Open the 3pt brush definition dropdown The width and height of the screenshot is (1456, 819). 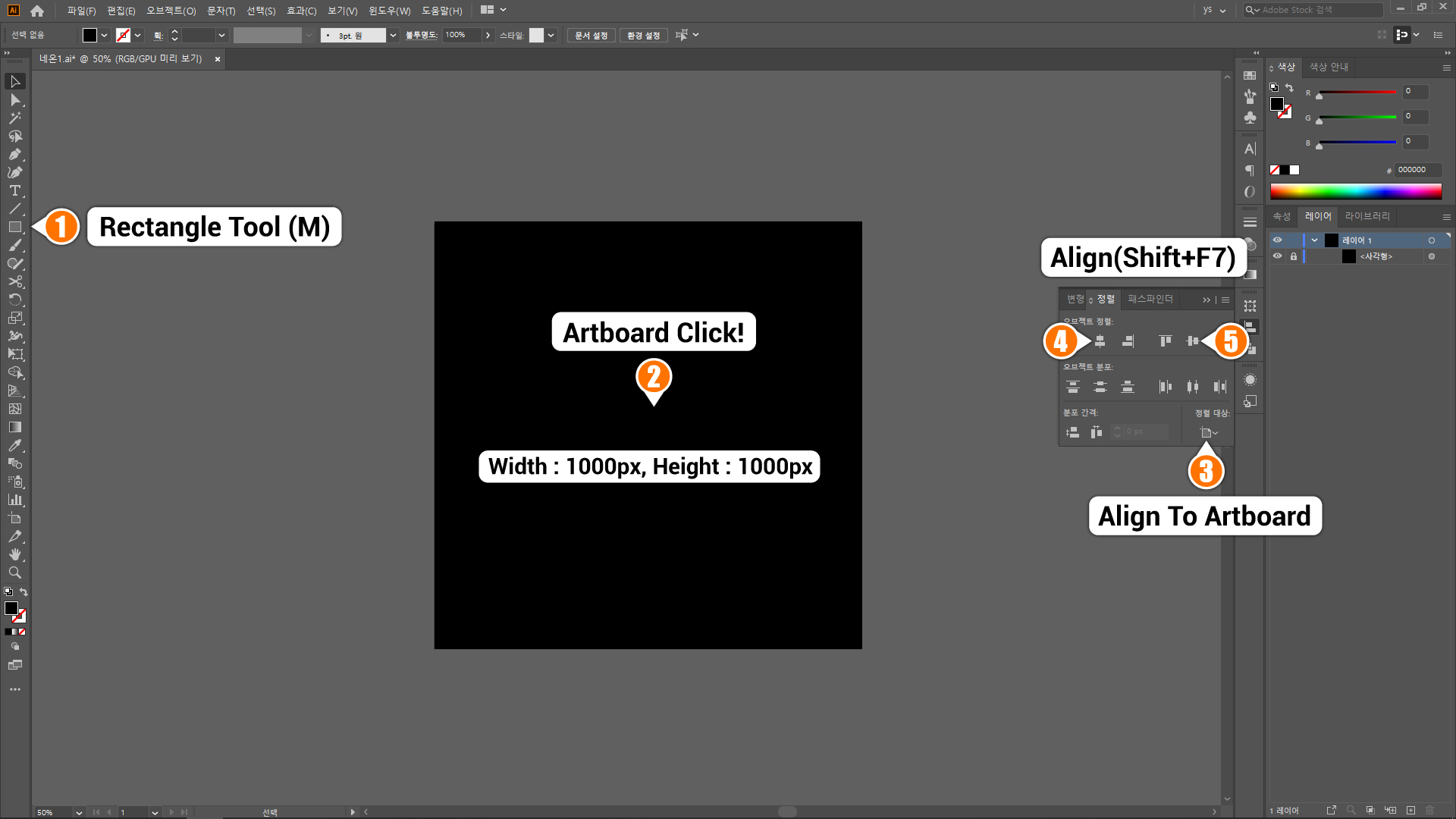[x=393, y=36]
